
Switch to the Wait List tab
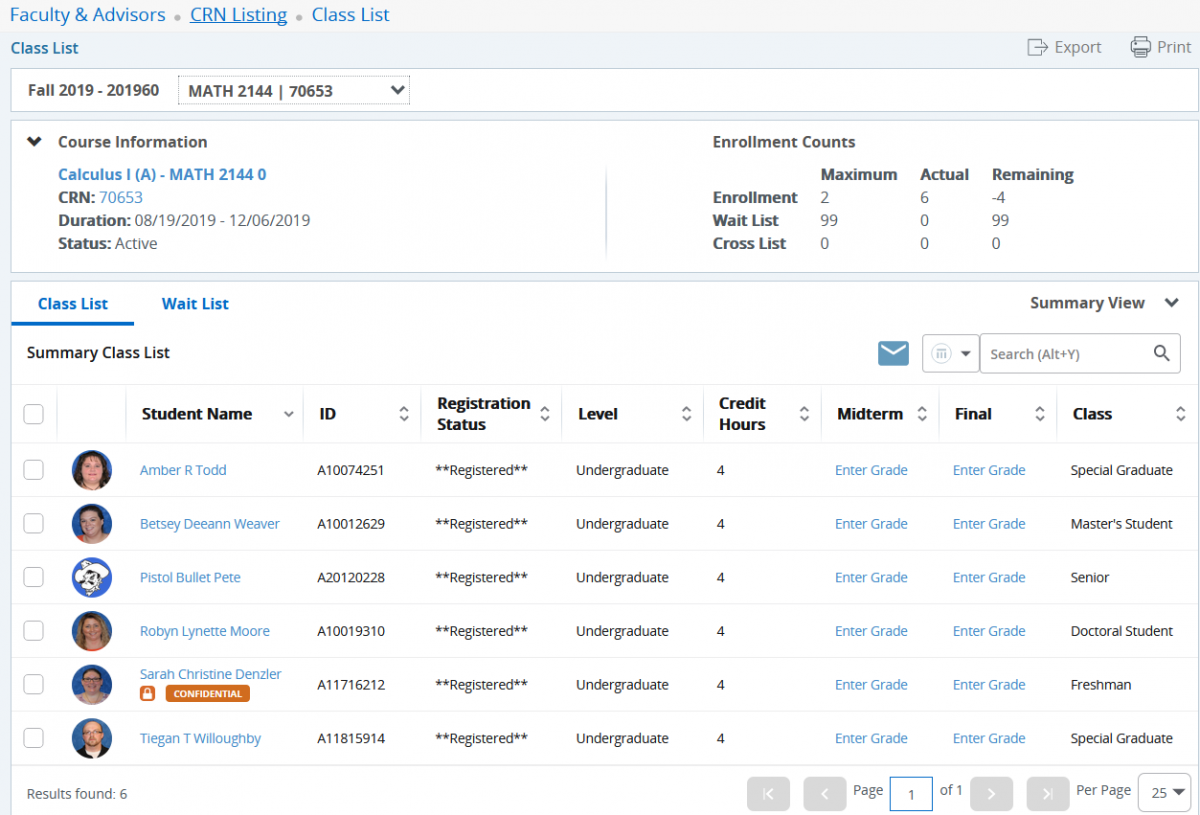195,304
